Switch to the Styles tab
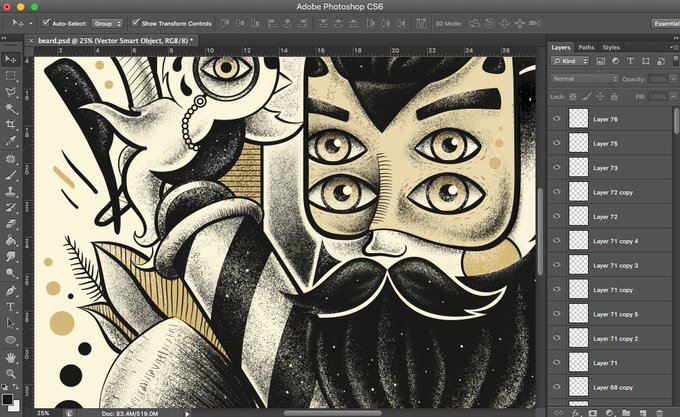Image resolution: width=680 pixels, height=417 pixels. (x=611, y=47)
